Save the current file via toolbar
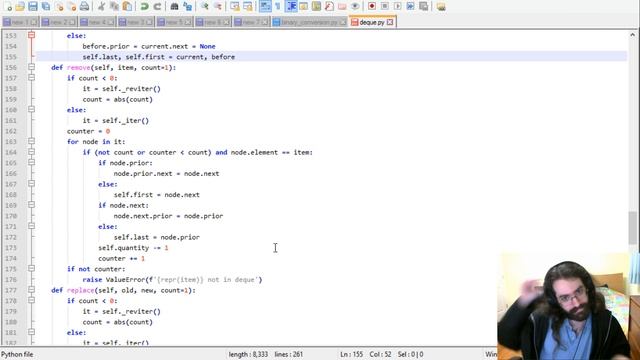Image resolution: width=640 pixels, height=360 pixels. (33, 7)
